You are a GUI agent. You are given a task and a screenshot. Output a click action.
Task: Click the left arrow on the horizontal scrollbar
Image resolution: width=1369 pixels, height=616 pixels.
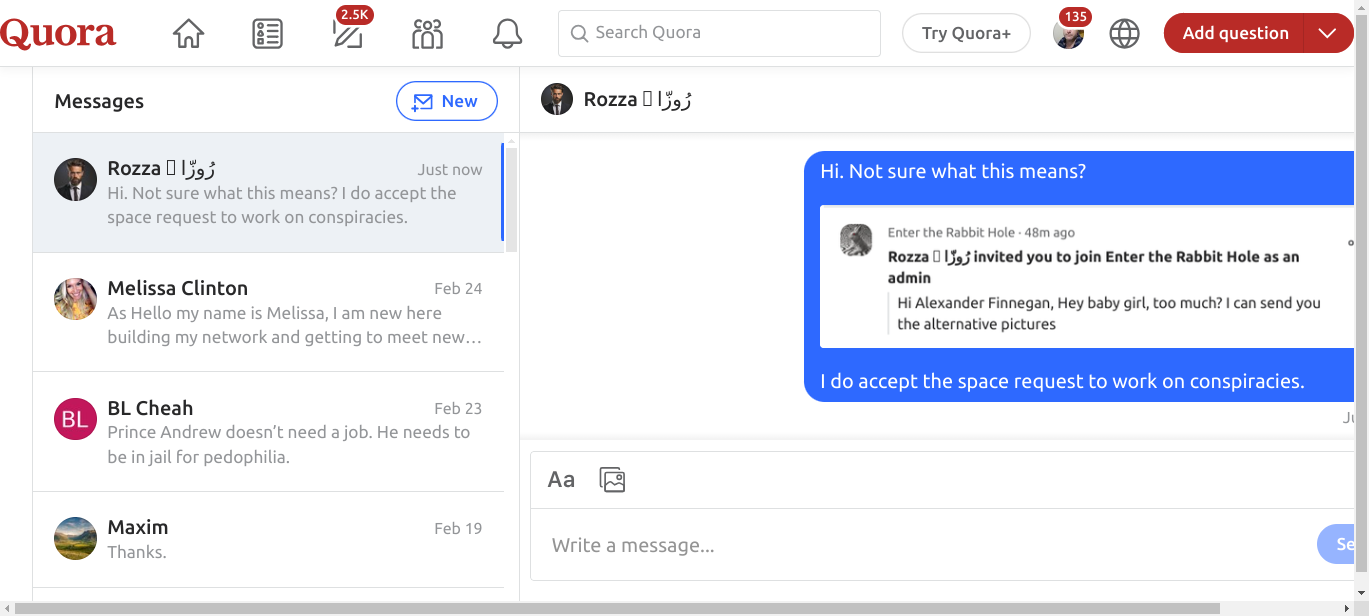pyautogui.click(x=7, y=608)
